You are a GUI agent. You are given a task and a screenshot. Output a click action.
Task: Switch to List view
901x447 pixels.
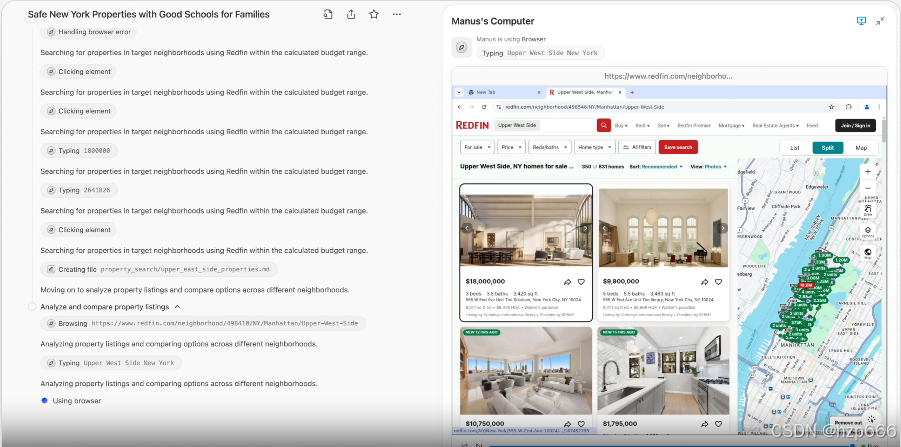pos(795,147)
